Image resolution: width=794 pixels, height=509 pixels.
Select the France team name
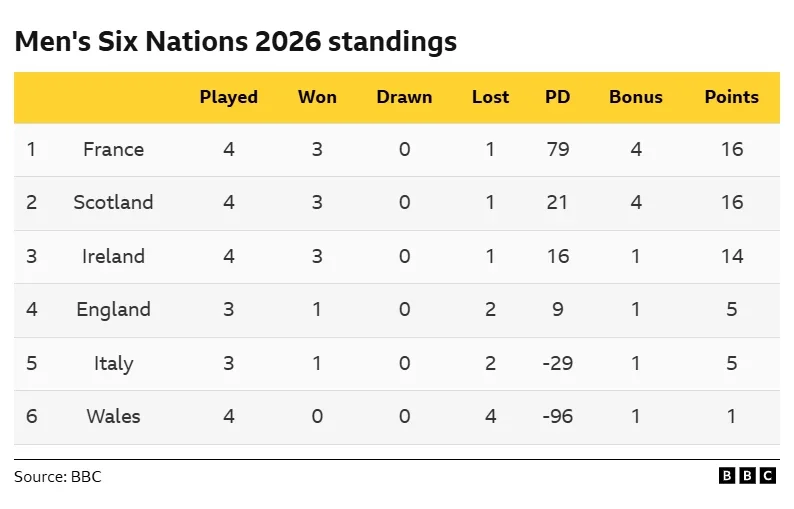[x=113, y=149]
